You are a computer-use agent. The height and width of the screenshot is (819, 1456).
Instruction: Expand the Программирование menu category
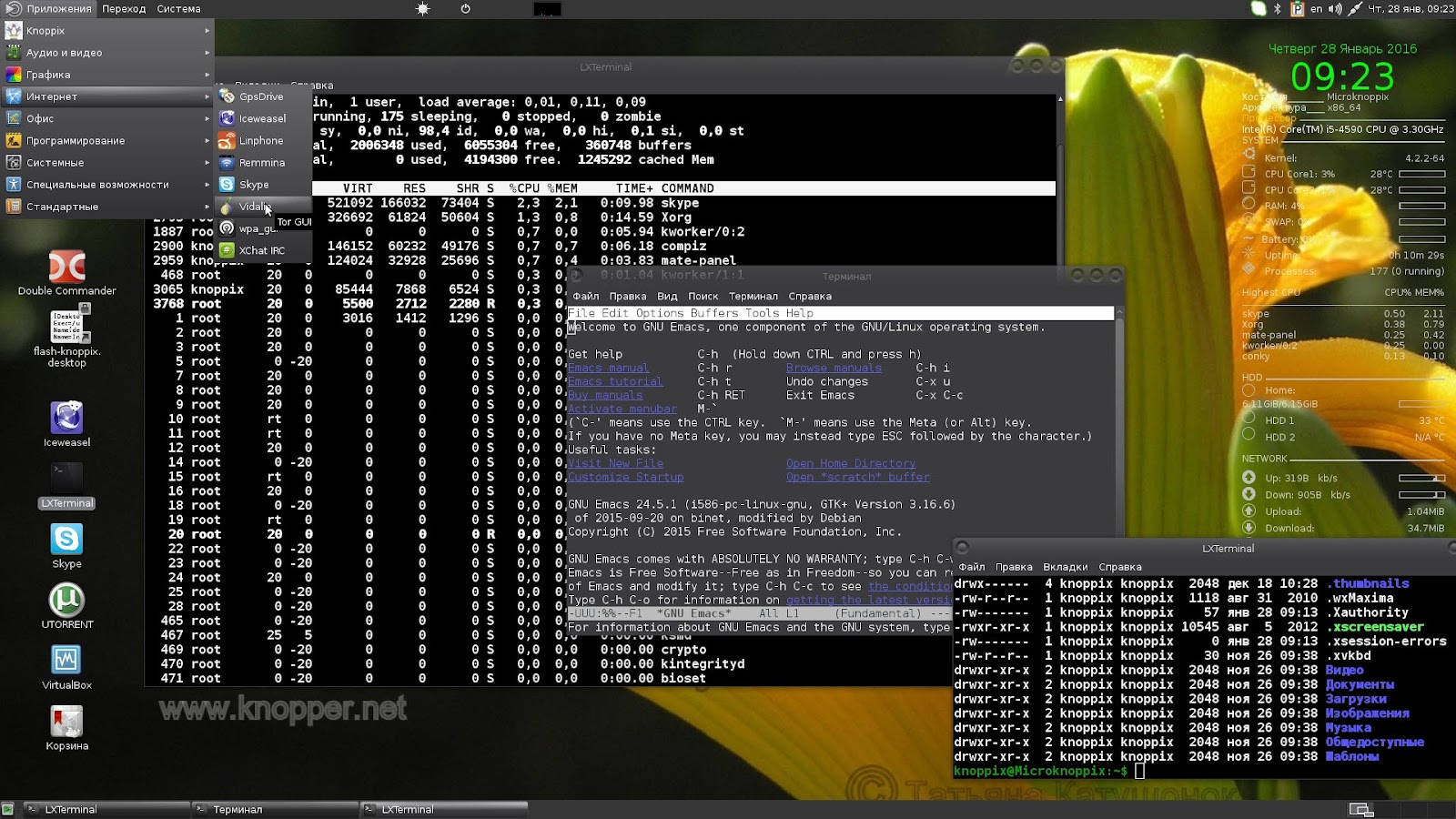tap(107, 140)
